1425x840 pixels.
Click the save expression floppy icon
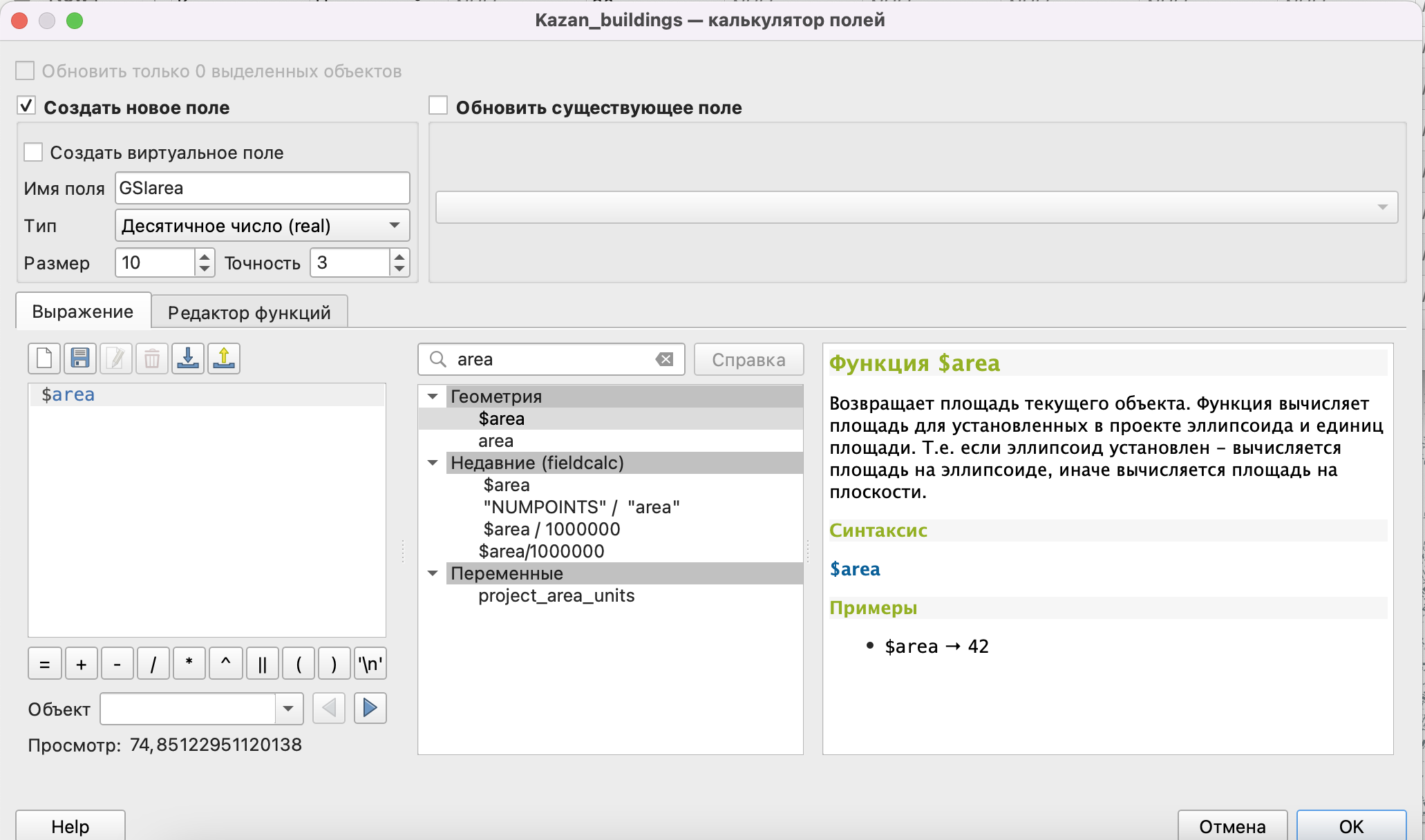click(80, 359)
